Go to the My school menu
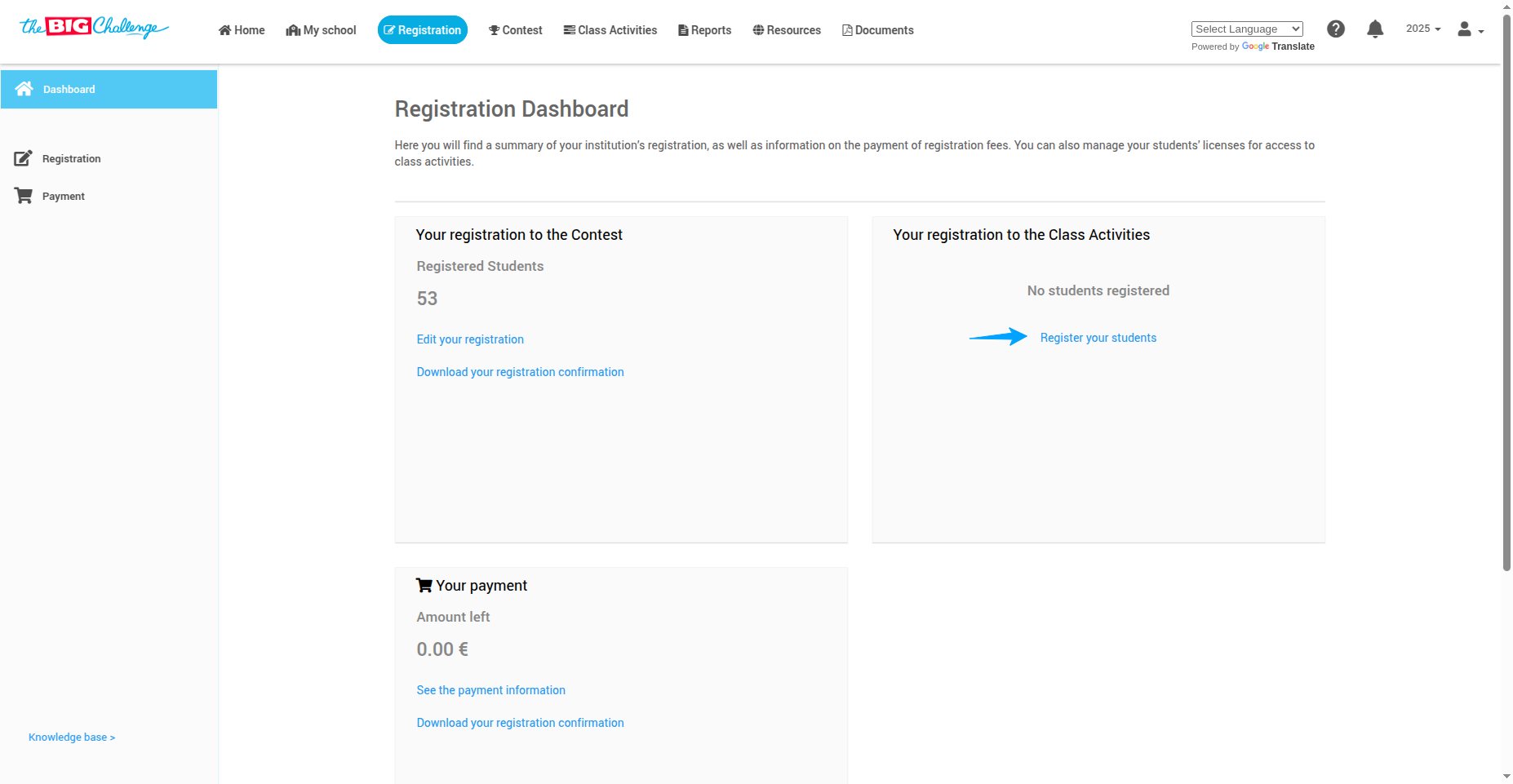 [322, 30]
